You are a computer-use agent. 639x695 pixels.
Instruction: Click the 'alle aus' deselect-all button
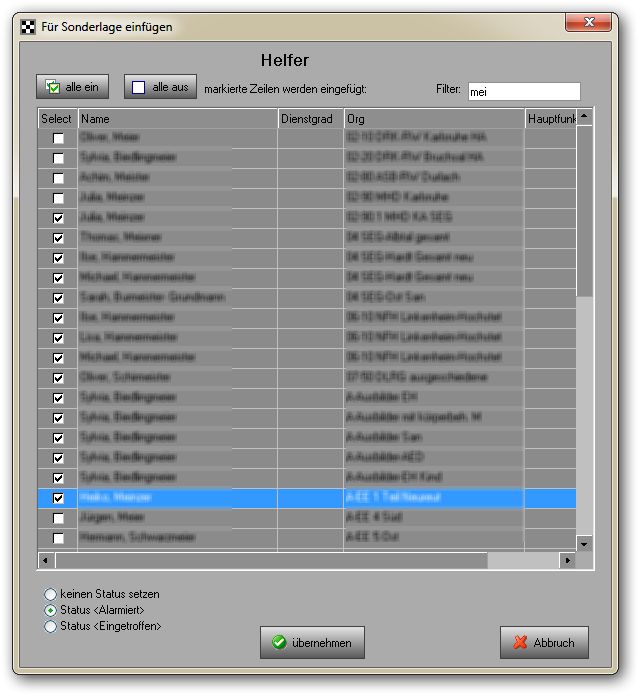tap(160, 87)
